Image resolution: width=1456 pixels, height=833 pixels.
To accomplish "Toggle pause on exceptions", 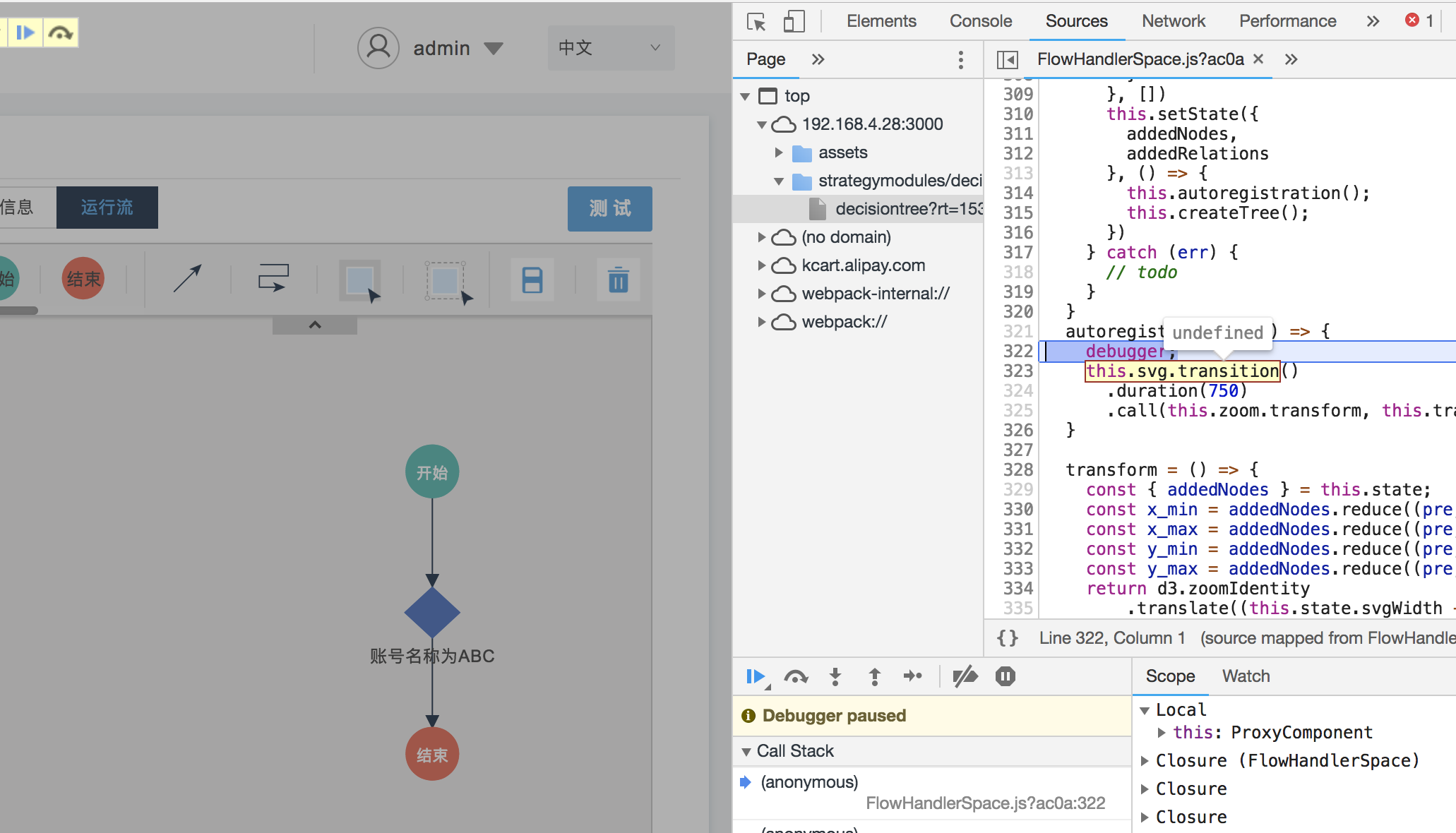I will (x=1005, y=677).
